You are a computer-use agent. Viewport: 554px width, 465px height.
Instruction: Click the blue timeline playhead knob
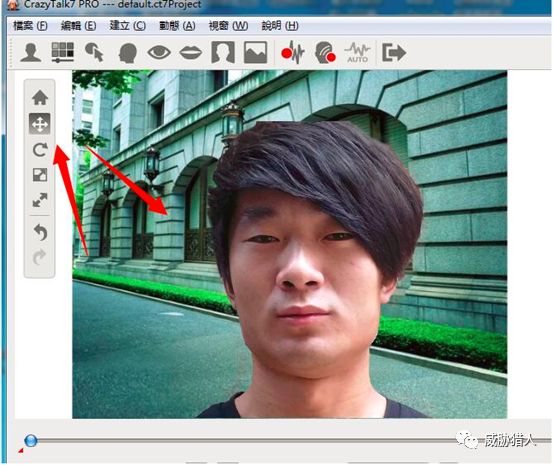(x=31, y=440)
